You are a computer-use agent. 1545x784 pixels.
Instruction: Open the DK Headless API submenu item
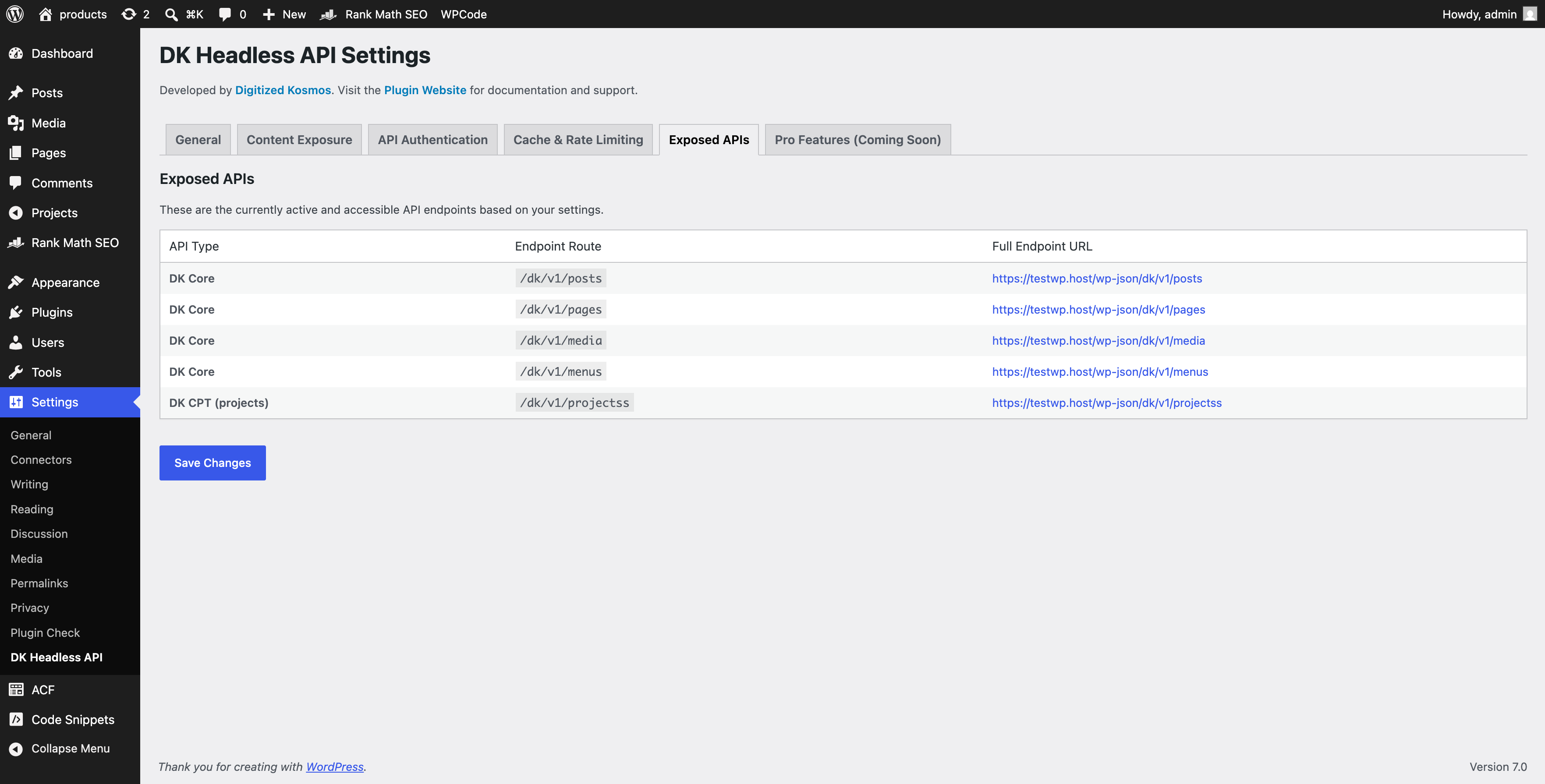[57, 657]
